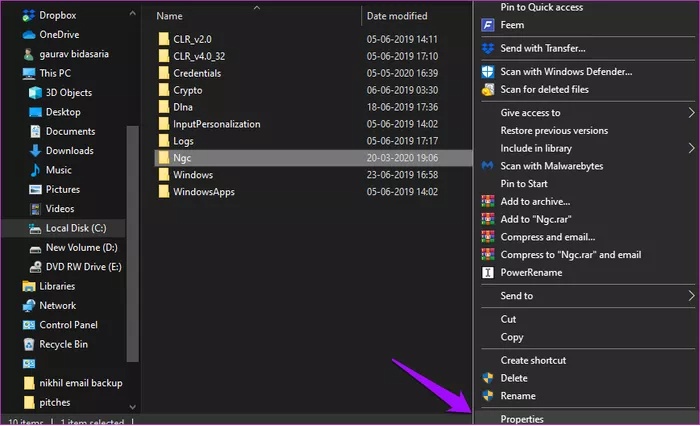
Task: Expand the Include in library submenu
Action: (691, 148)
